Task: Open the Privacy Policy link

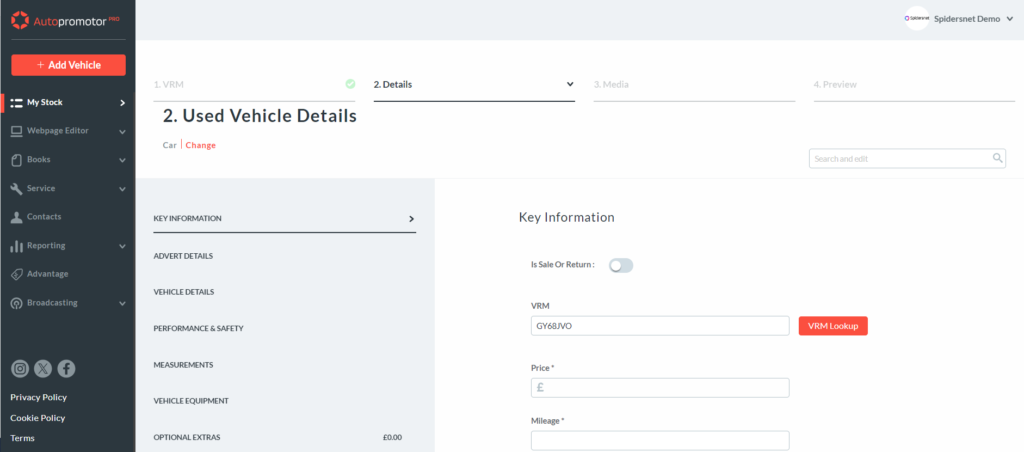Action: point(38,397)
